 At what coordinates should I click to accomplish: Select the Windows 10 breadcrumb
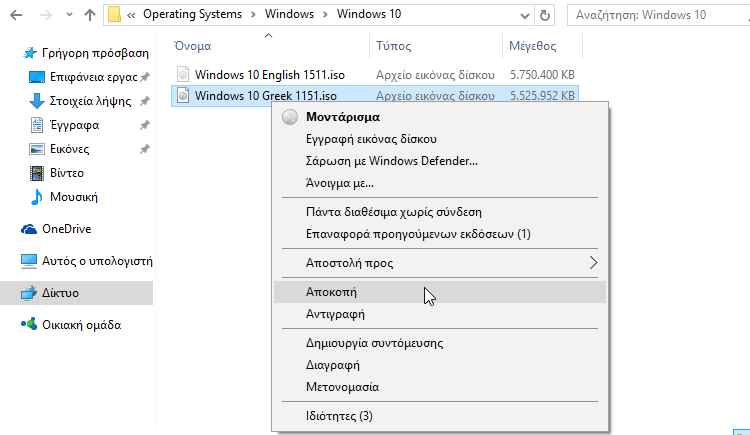click(369, 14)
